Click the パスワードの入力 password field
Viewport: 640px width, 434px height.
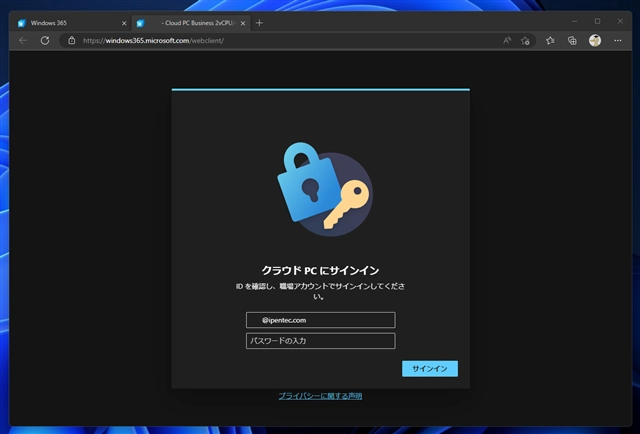(320, 341)
